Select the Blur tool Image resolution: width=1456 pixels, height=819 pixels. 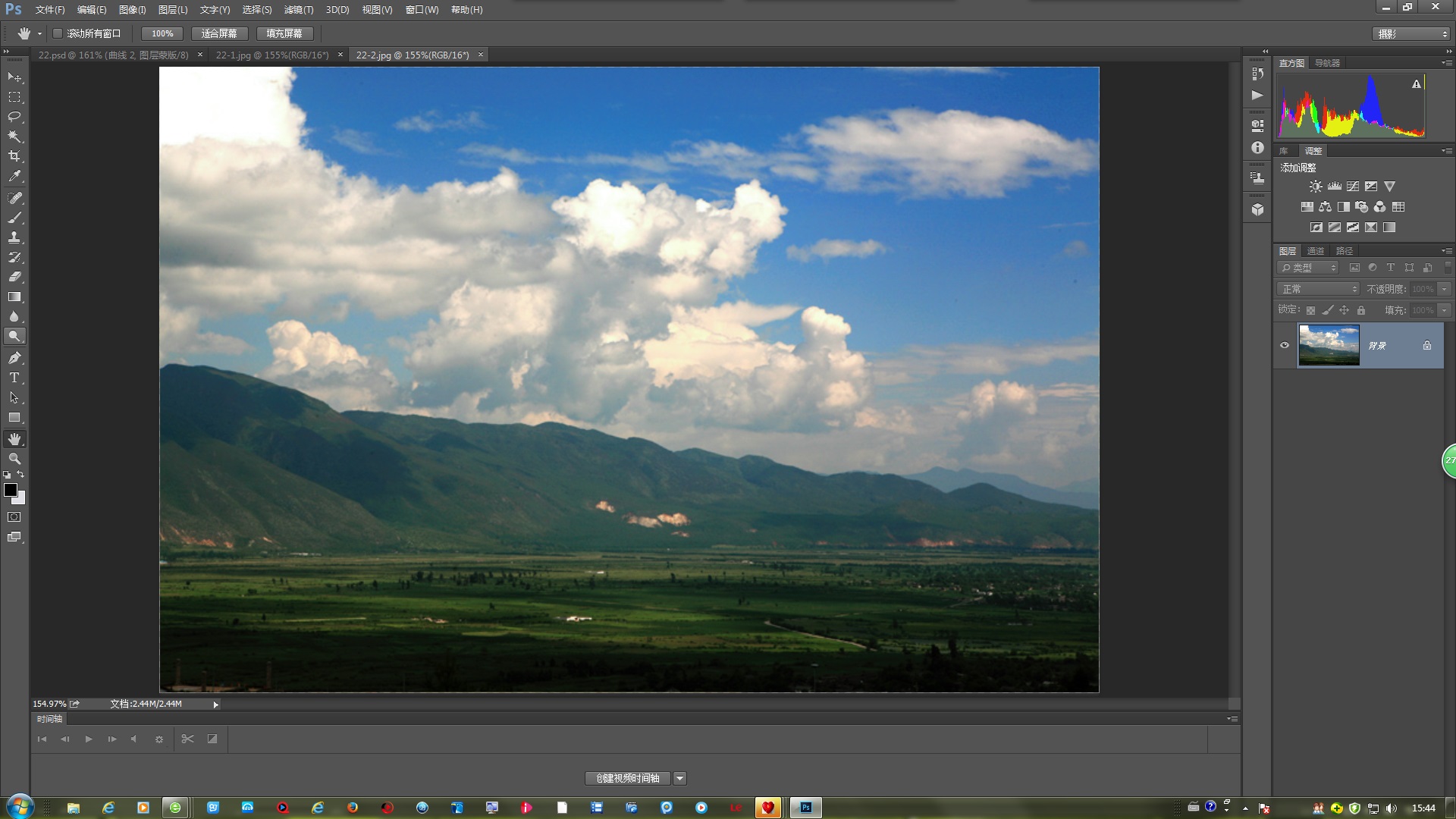[14, 316]
